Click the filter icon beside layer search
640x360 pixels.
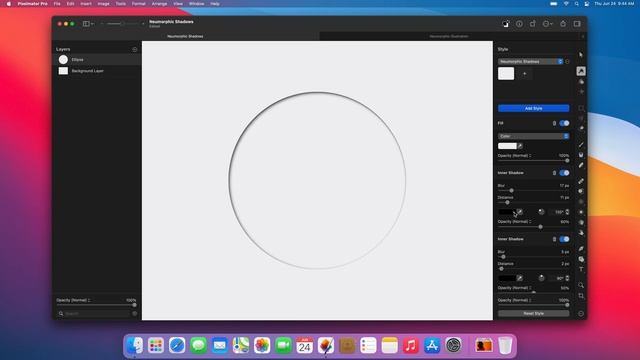(x=135, y=313)
